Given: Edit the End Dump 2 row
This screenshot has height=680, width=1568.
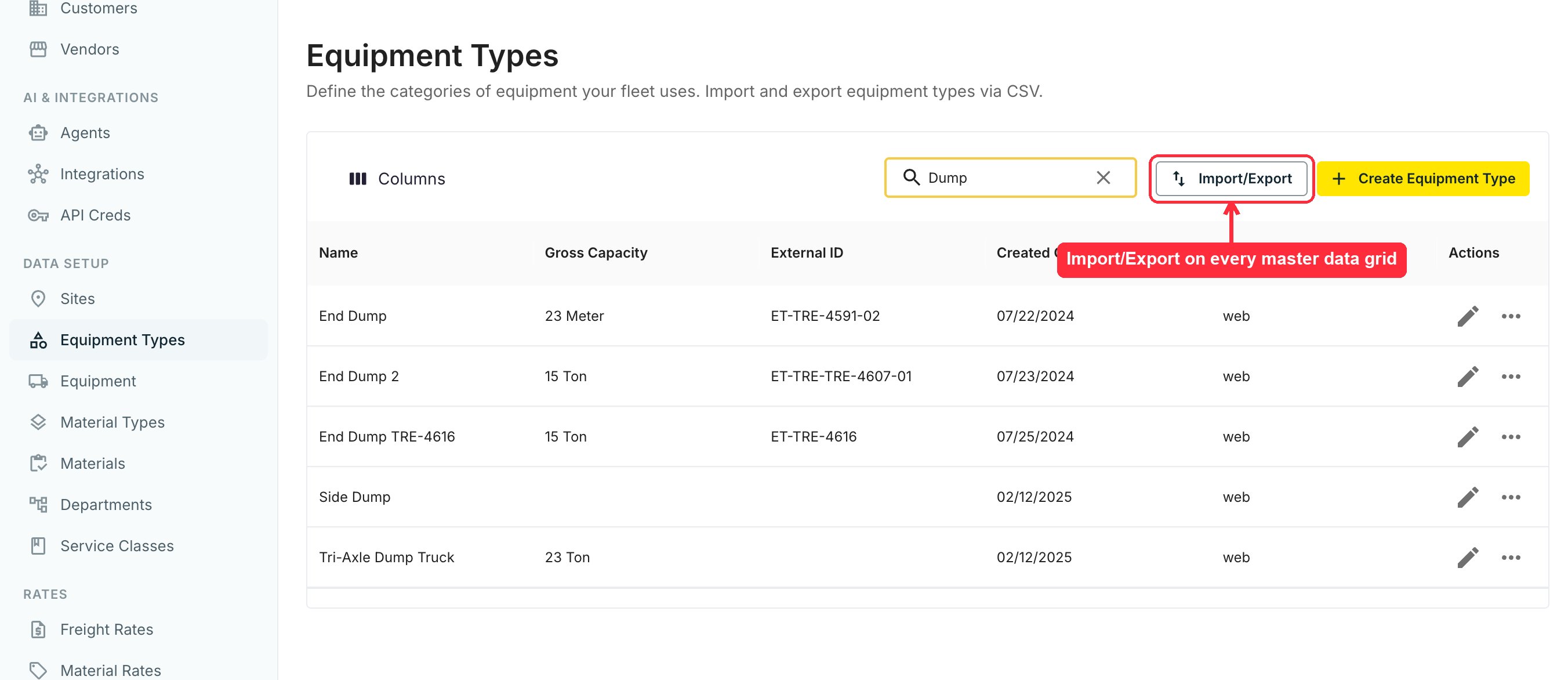Looking at the screenshot, I should click(x=1468, y=377).
